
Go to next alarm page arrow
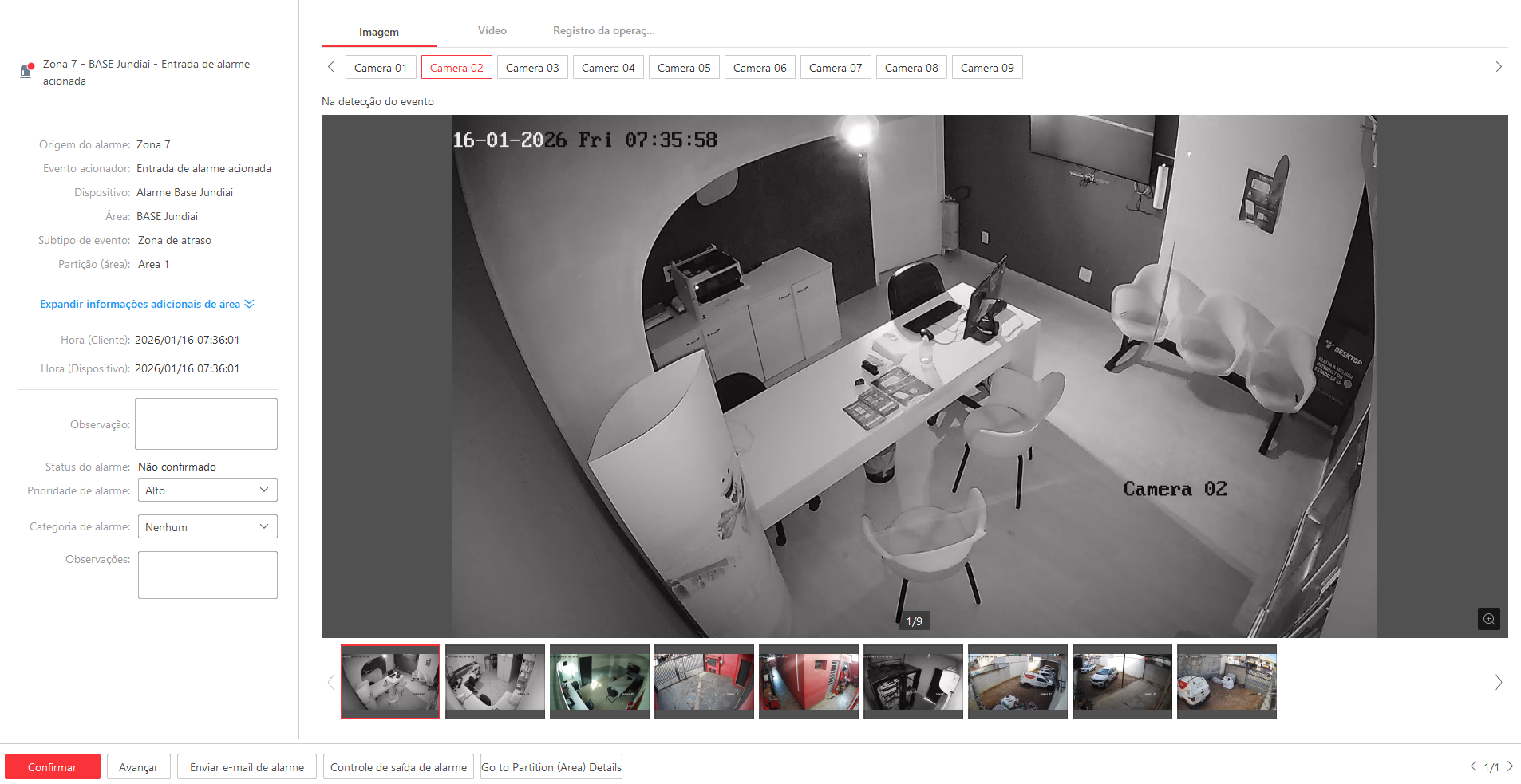[x=1510, y=766]
